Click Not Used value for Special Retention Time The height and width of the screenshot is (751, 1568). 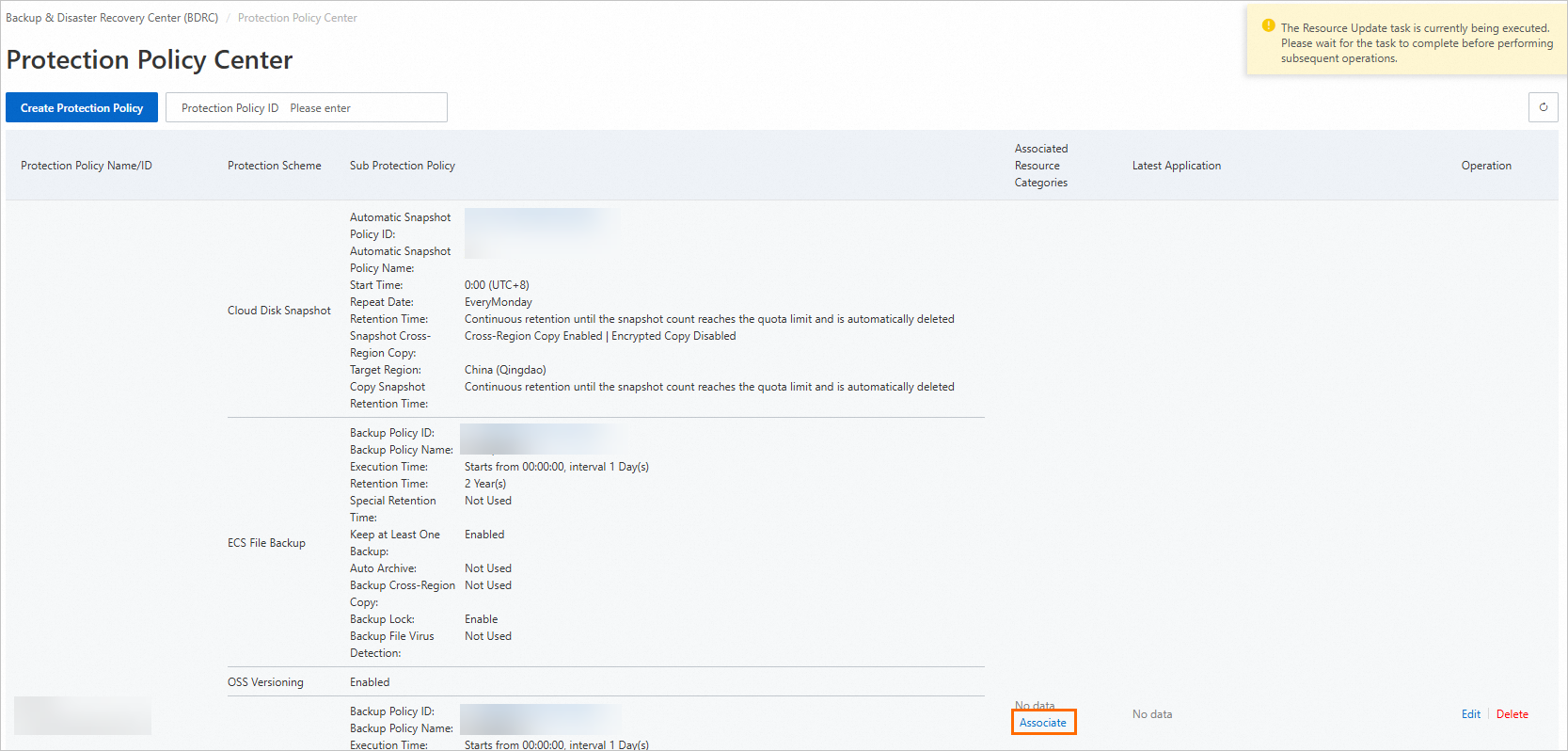click(x=488, y=501)
